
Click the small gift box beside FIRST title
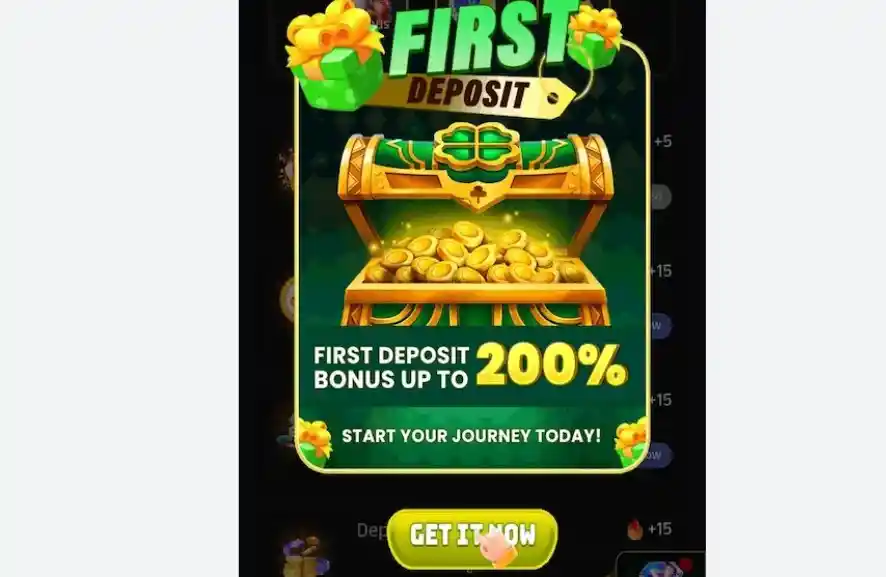point(594,36)
